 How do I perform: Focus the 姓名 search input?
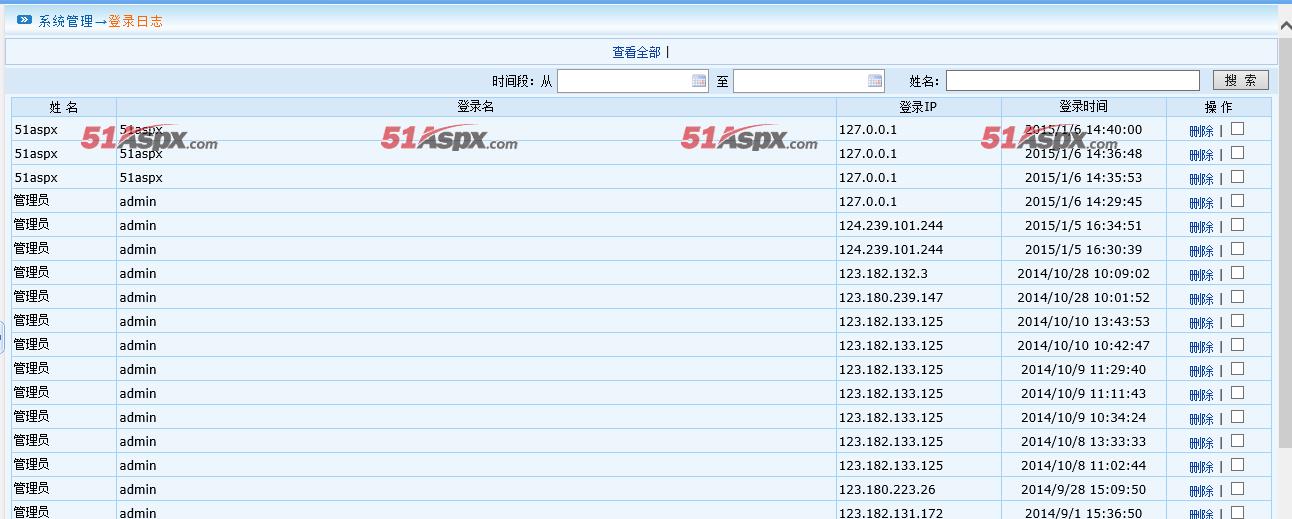pyautogui.click(x=1073, y=81)
